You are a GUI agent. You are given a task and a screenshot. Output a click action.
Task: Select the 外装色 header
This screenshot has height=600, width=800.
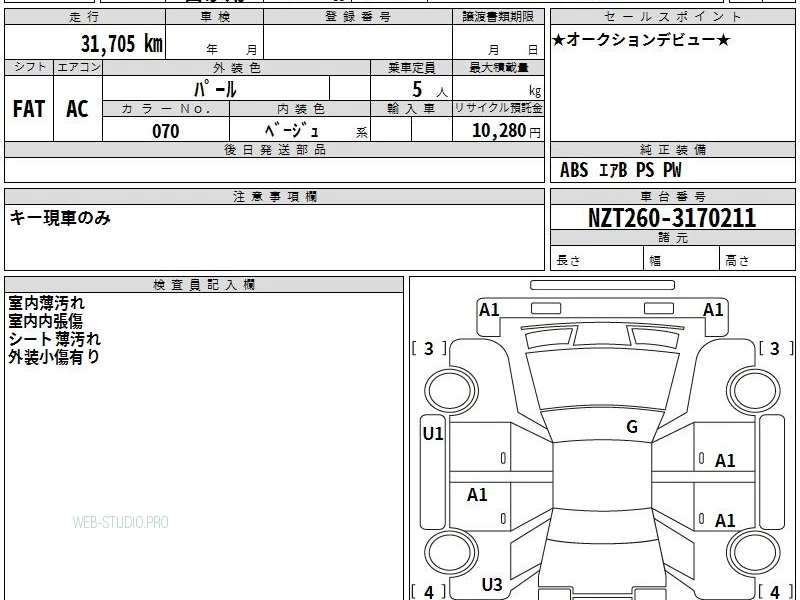[x=236, y=67]
